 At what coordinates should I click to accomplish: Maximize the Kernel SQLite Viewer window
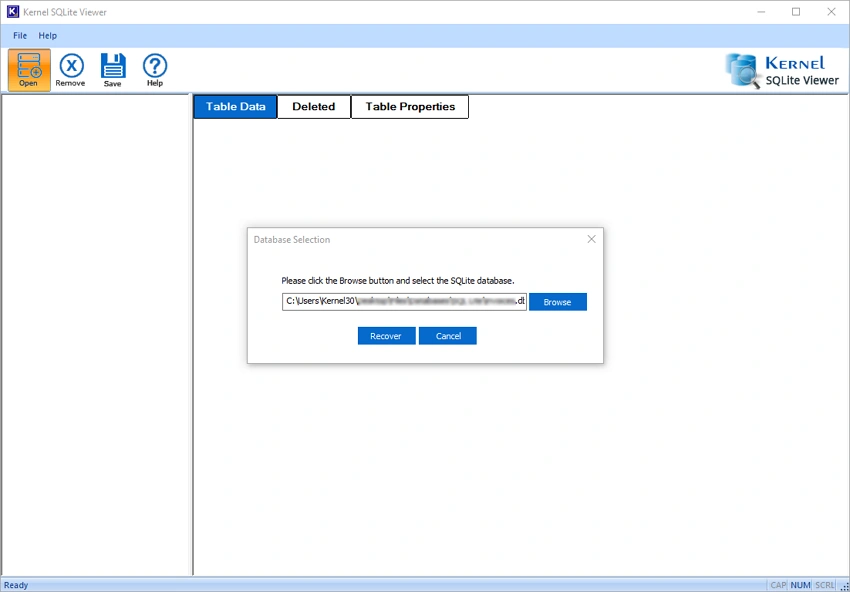point(796,12)
